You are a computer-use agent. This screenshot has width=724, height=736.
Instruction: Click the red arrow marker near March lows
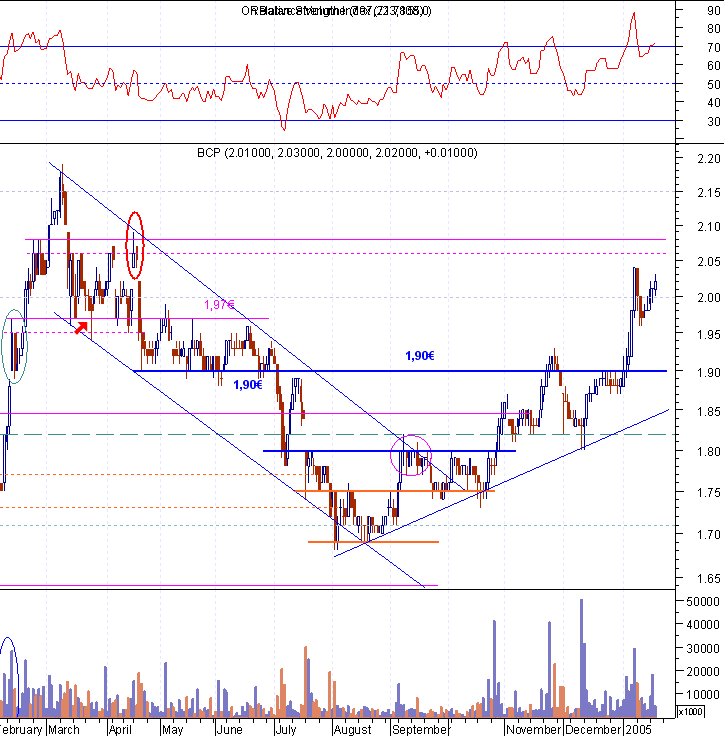82,328
